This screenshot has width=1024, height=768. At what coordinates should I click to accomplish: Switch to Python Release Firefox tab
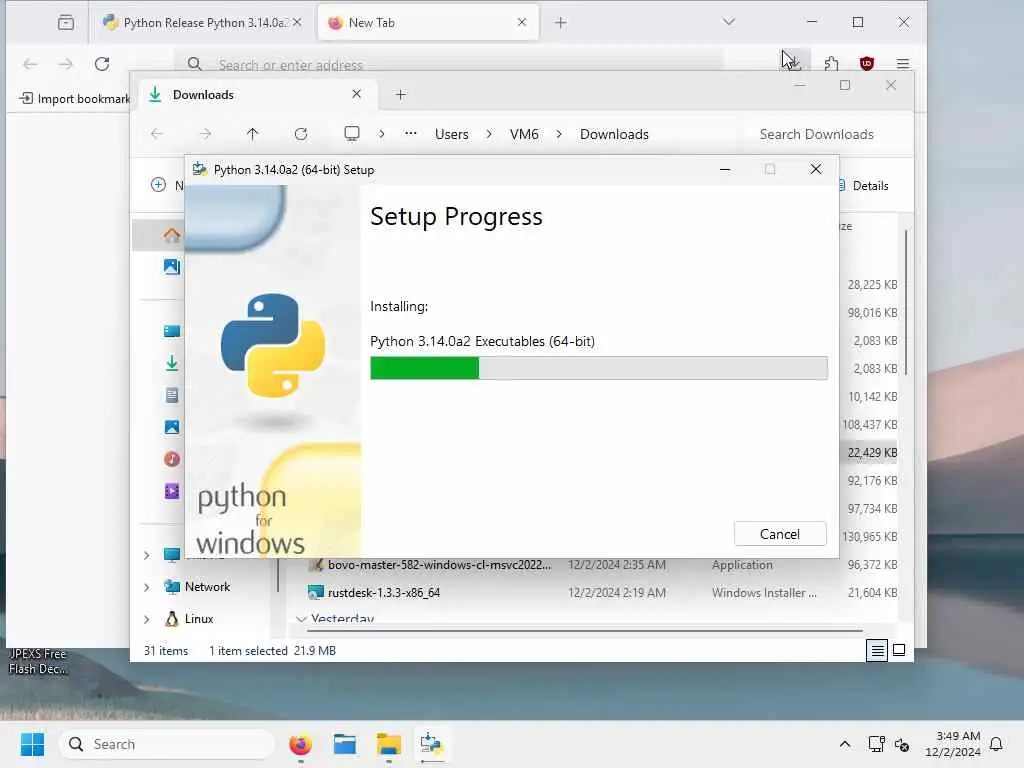click(202, 22)
